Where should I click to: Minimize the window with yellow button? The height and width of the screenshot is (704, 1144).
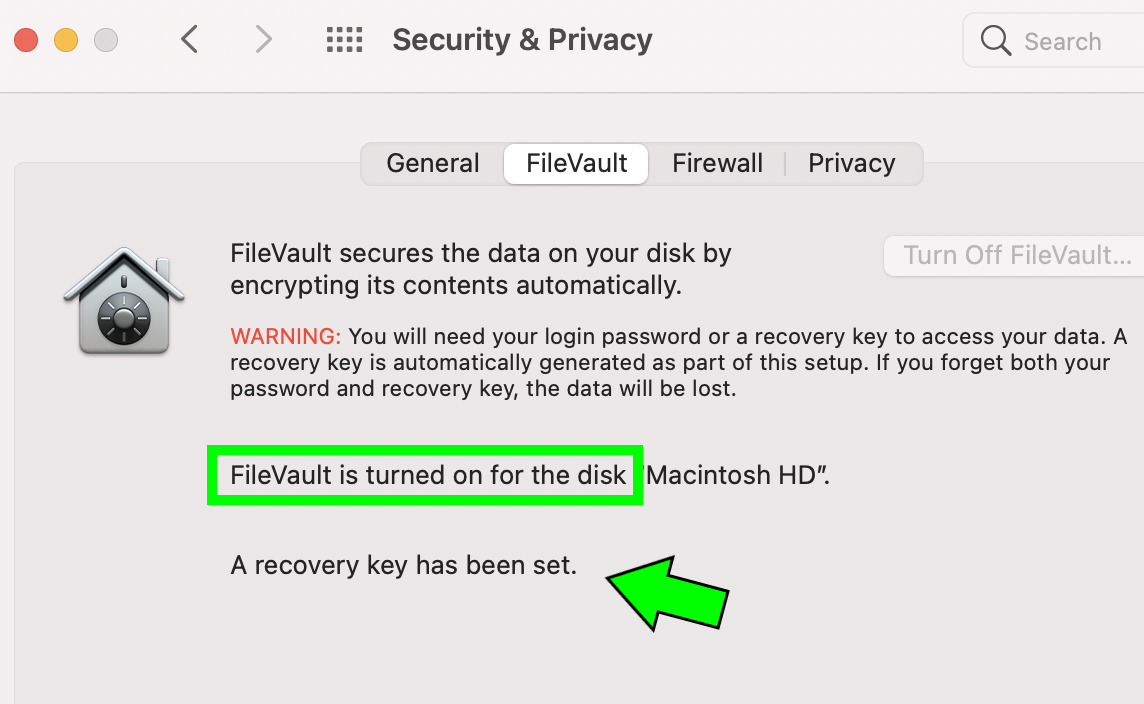(66, 40)
